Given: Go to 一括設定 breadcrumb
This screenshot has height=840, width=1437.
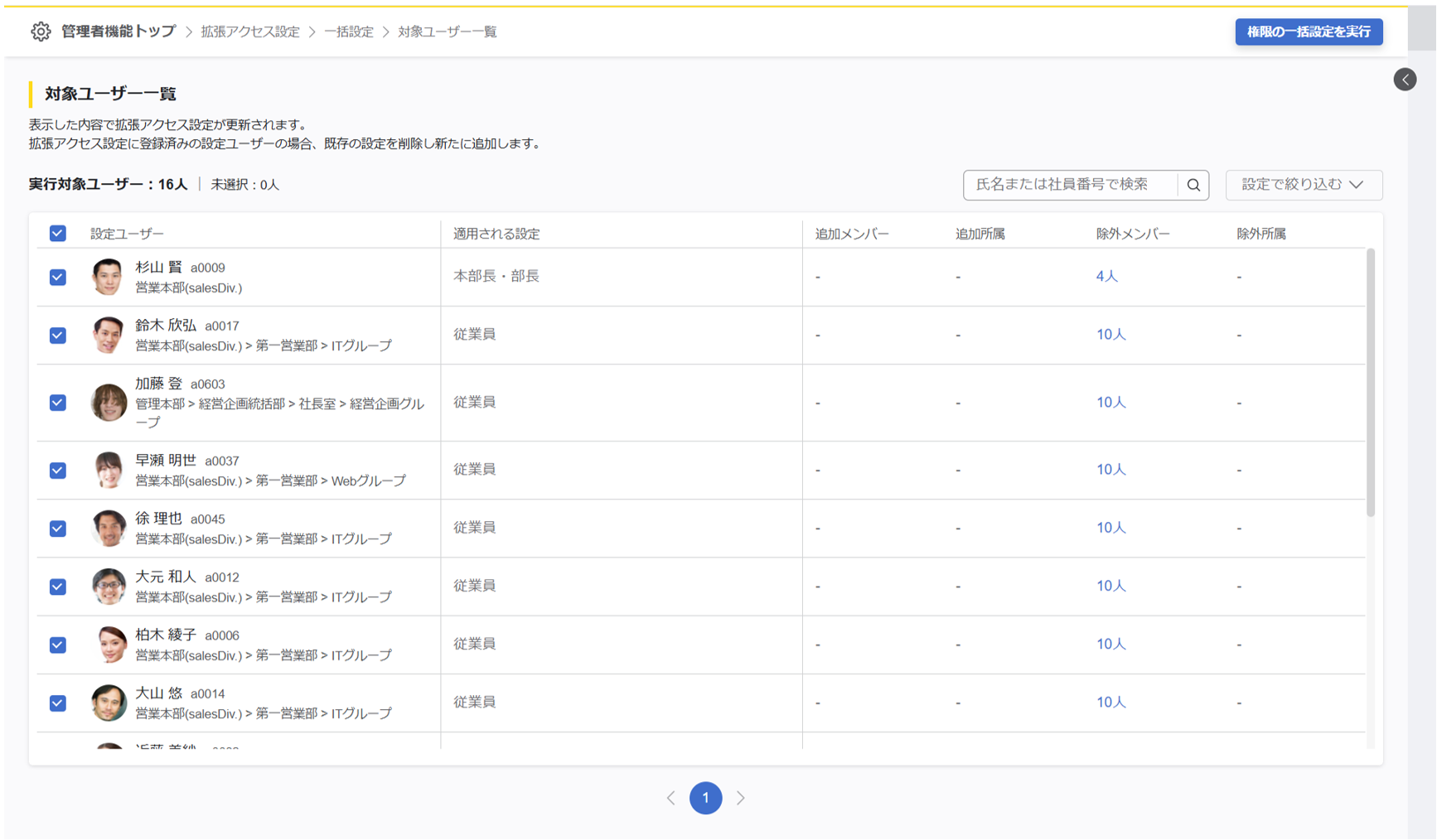Looking at the screenshot, I should pyautogui.click(x=349, y=31).
